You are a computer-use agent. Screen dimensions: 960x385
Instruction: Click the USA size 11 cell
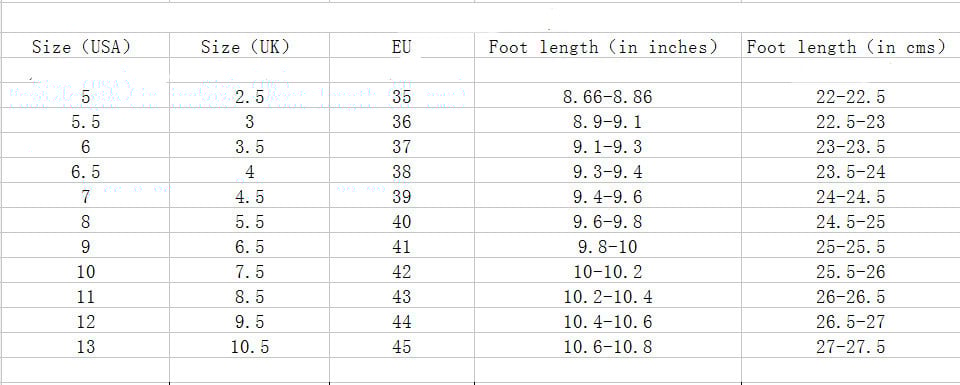[85, 296]
